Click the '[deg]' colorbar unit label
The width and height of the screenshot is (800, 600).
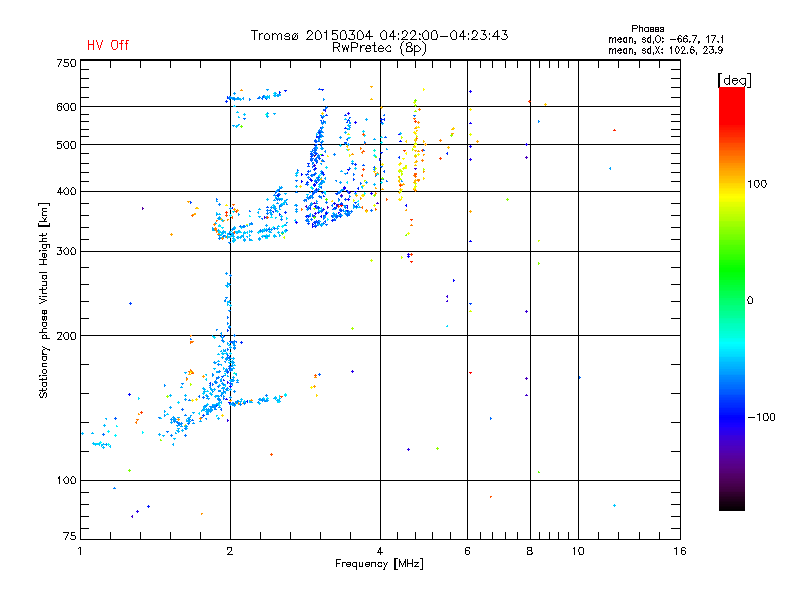[734, 80]
